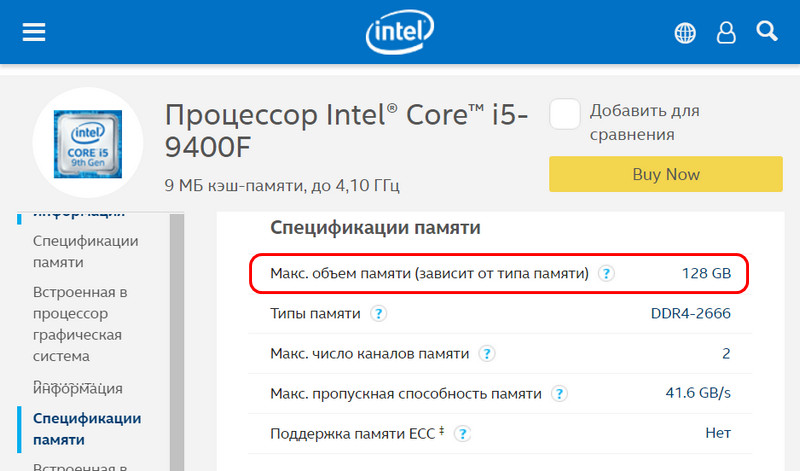Select active Спецификации памяти sidebar item
Viewport: 800px width, 471px height.
[x=87, y=429]
